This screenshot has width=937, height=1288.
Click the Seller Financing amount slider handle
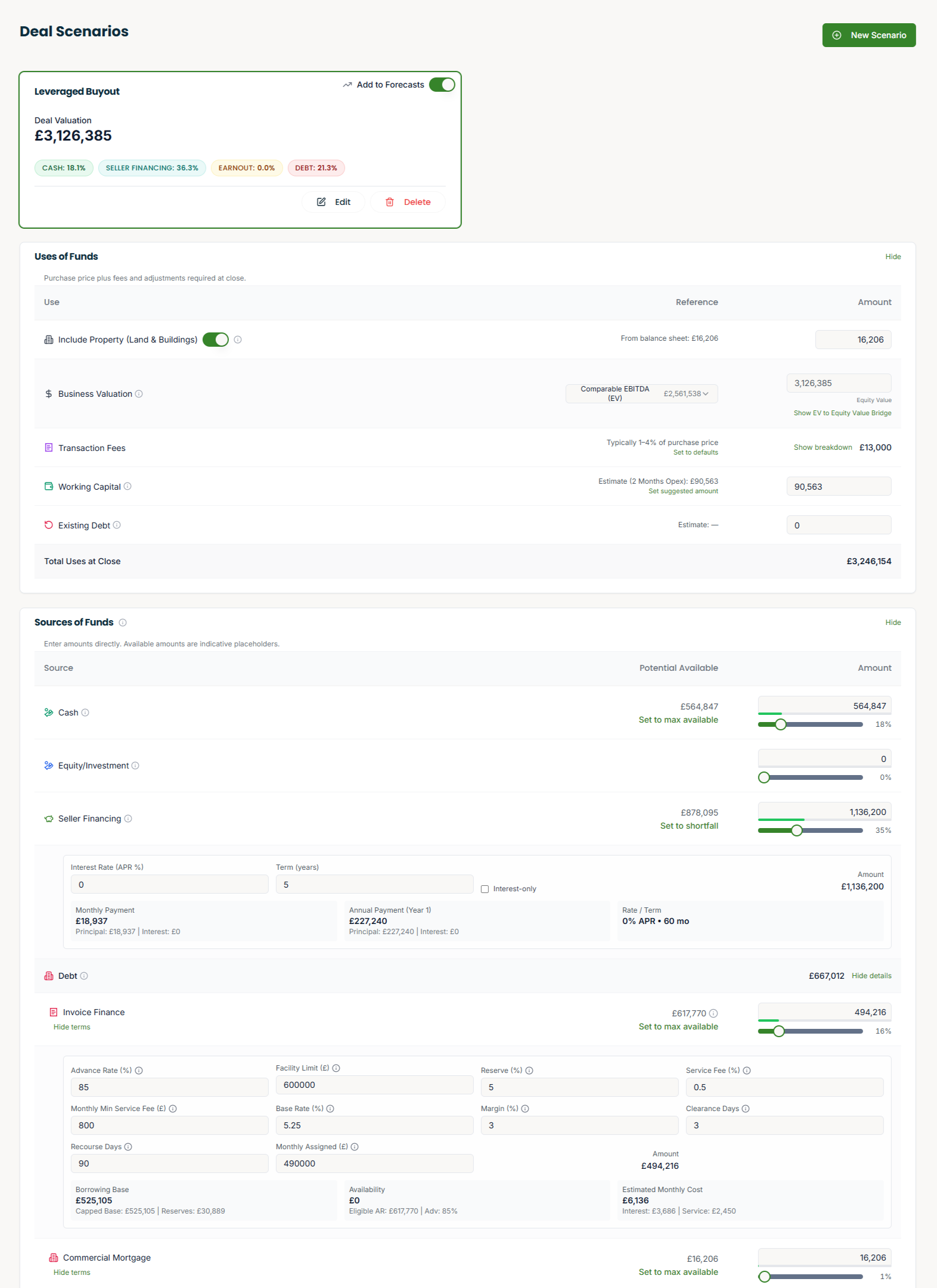(x=797, y=830)
